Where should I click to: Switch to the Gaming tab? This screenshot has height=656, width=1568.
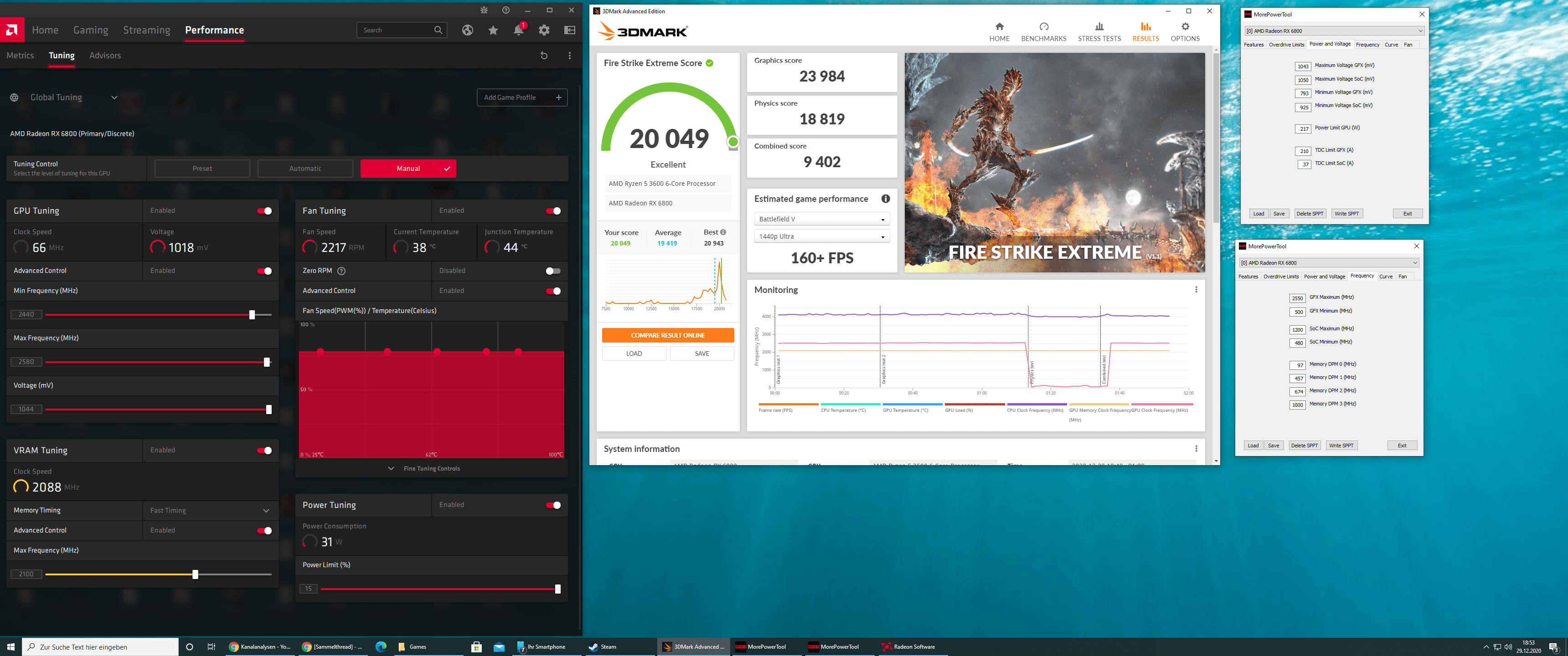pyautogui.click(x=91, y=30)
